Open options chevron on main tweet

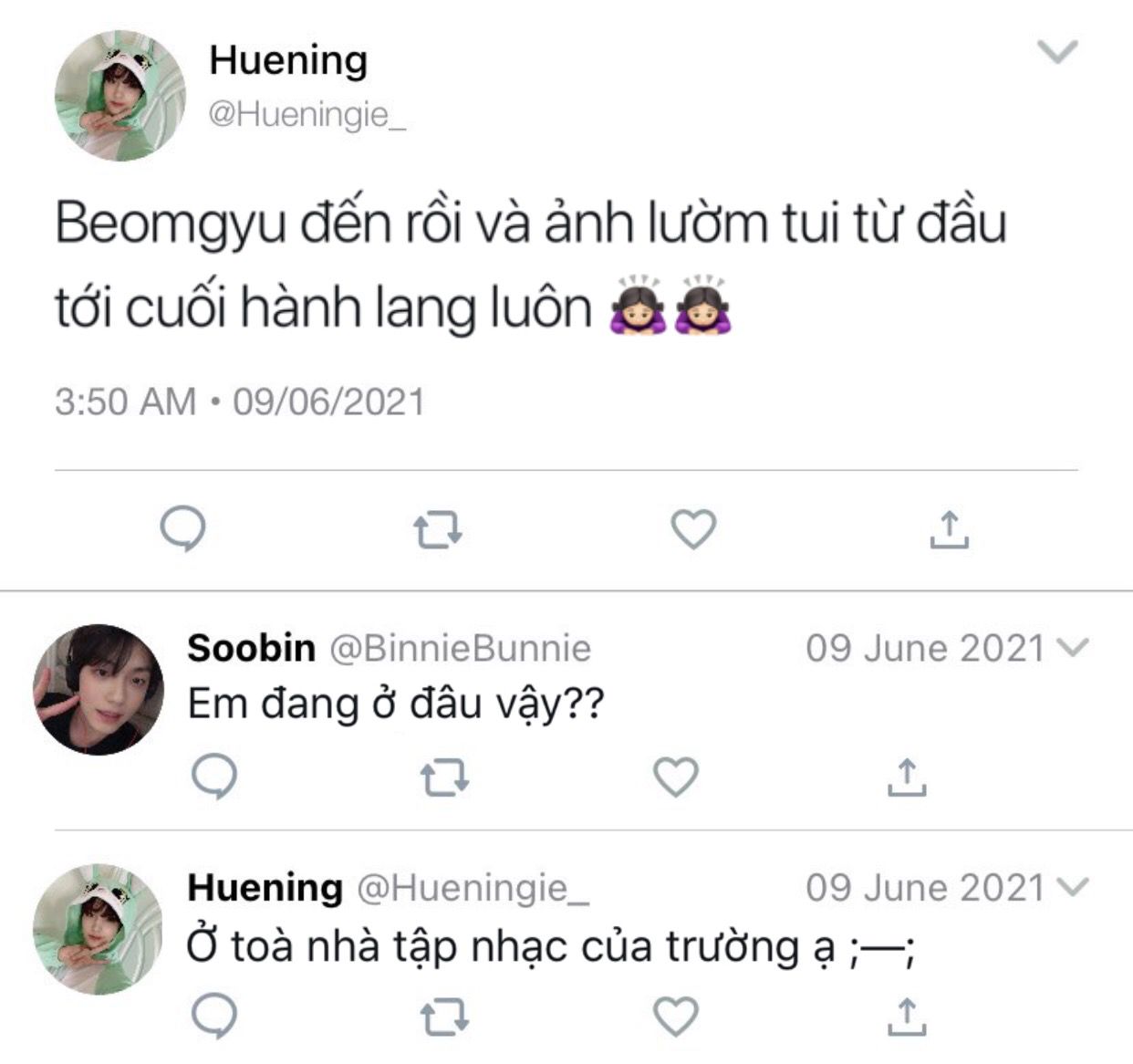1059,52
